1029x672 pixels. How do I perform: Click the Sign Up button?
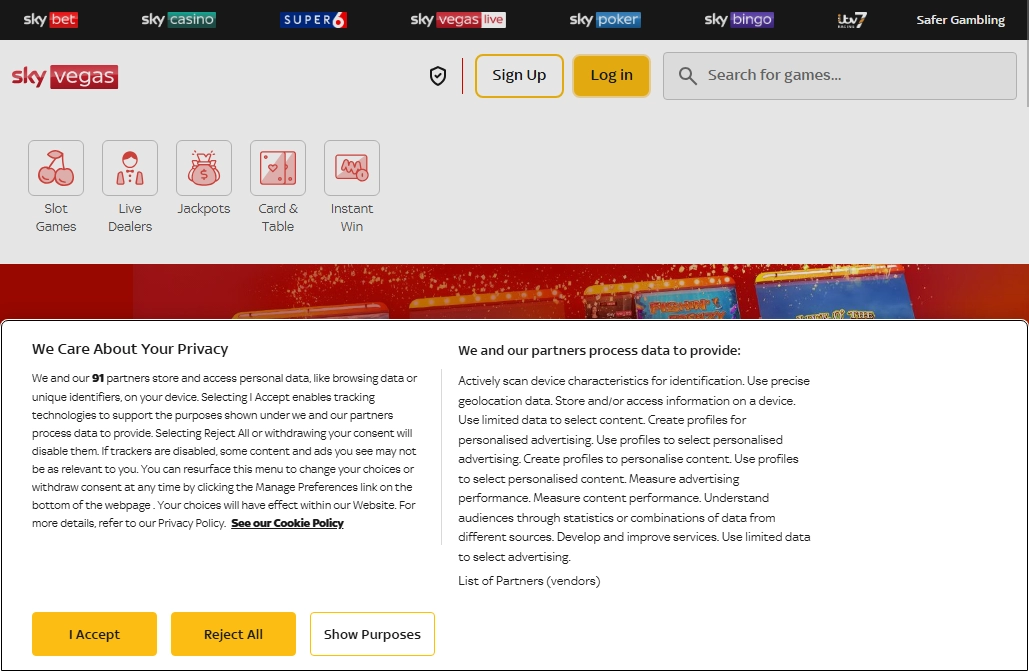tap(519, 75)
